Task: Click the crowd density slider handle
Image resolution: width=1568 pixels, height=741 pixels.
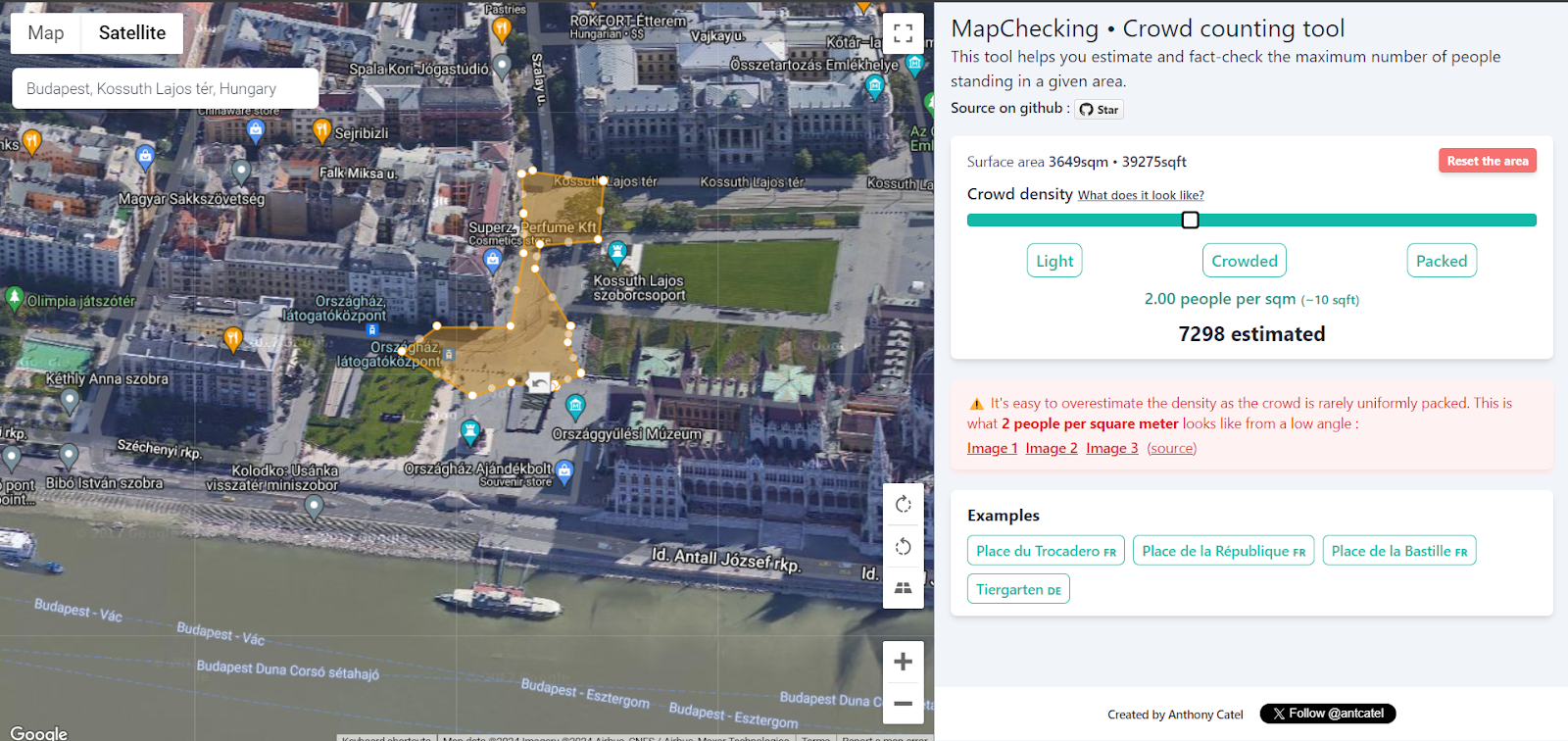Action: (1190, 221)
